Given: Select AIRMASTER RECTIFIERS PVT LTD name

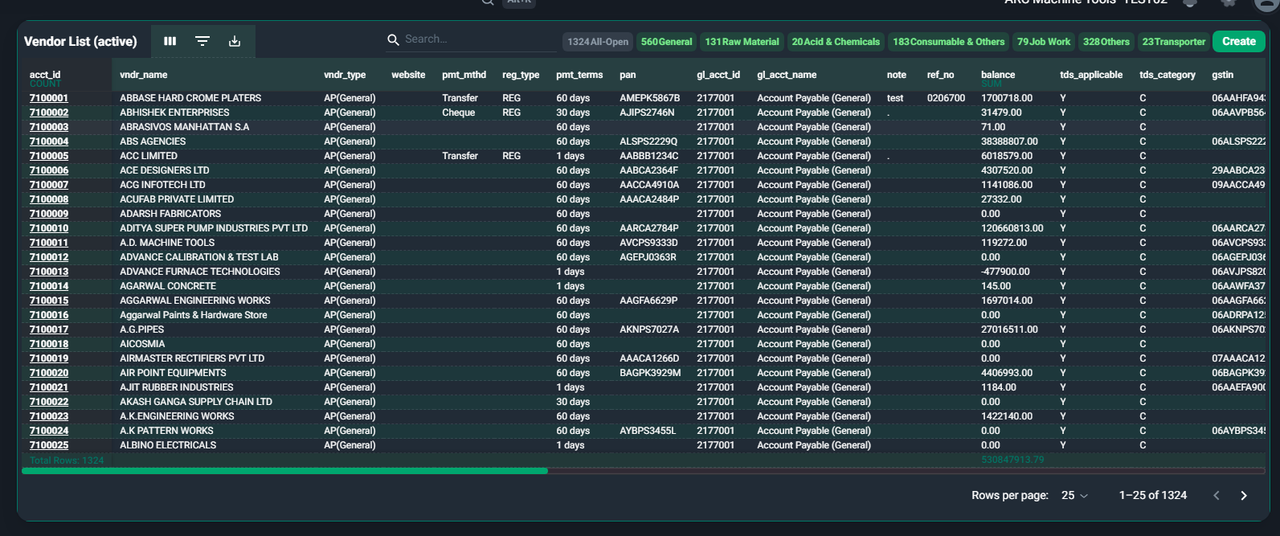Looking at the screenshot, I should [x=192, y=358].
